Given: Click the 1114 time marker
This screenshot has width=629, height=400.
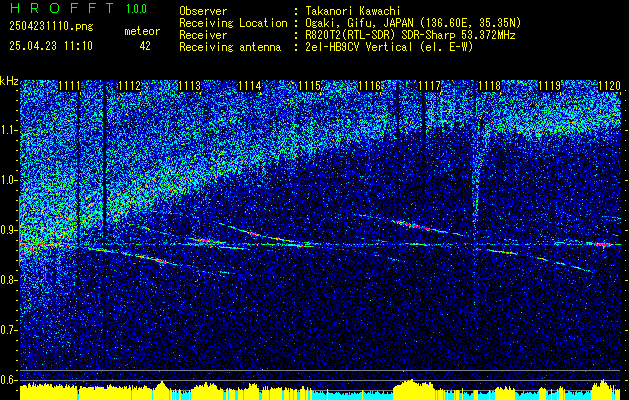Looking at the screenshot, I should point(250,86).
